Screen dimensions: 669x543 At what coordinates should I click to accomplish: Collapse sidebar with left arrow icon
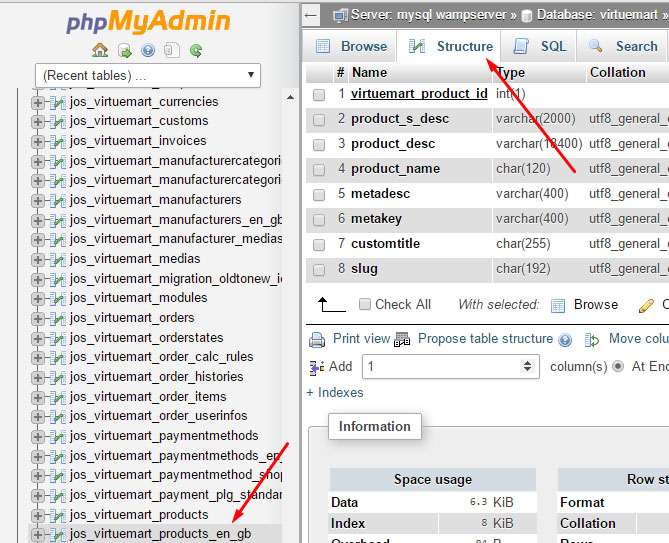pos(311,16)
